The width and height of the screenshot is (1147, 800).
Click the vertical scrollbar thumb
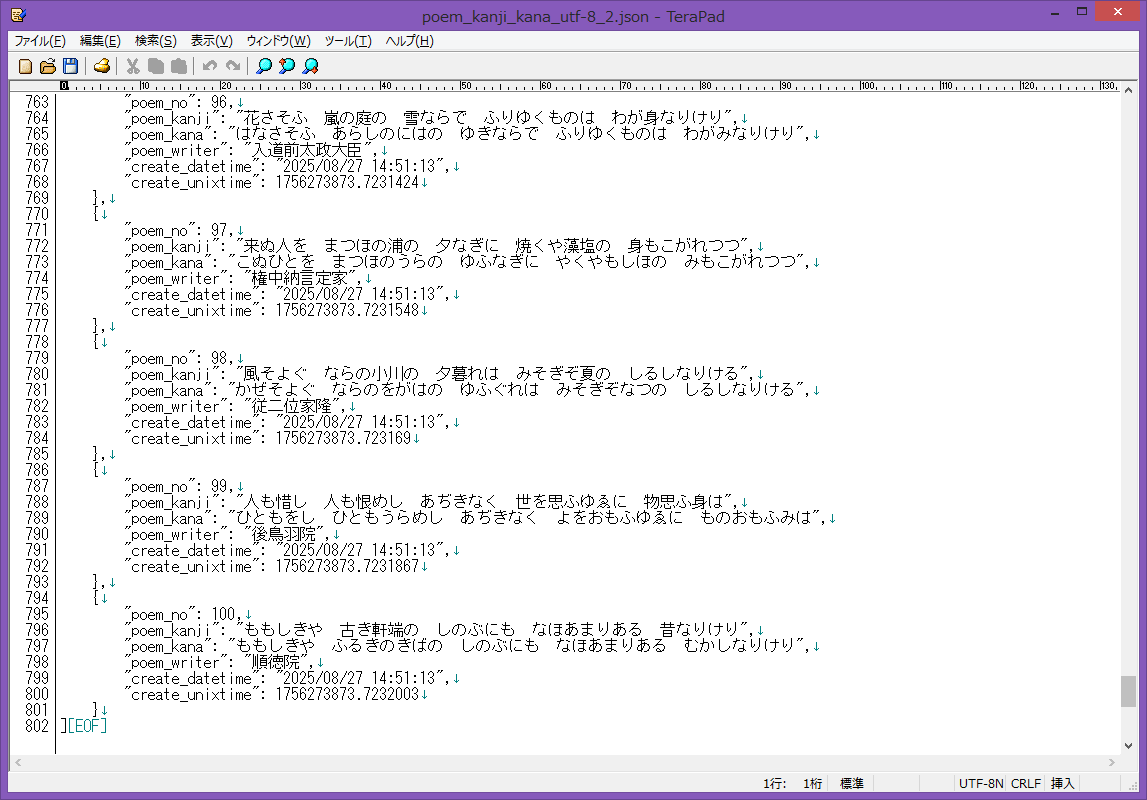1128,691
